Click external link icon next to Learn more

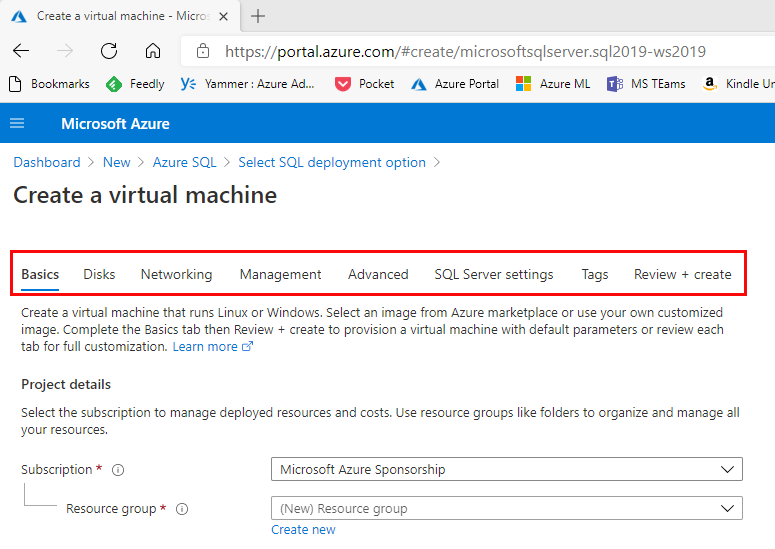click(247, 346)
